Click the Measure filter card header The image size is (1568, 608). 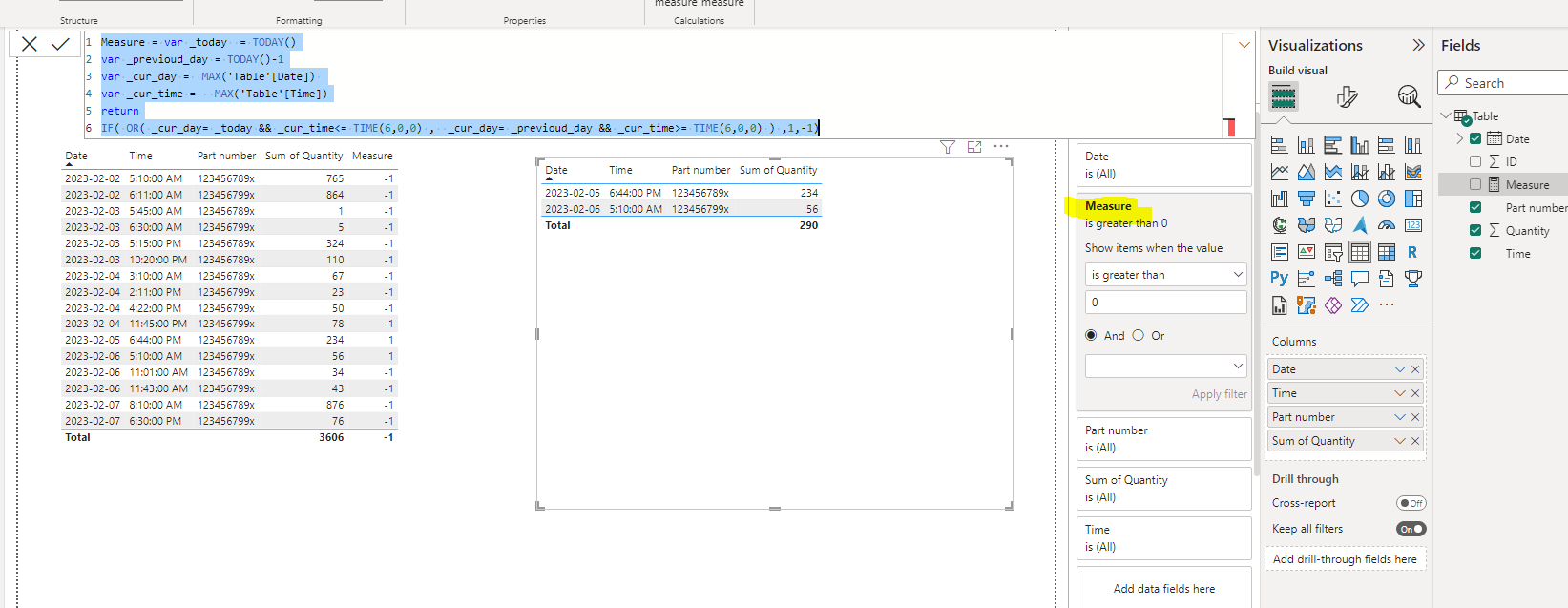pyautogui.click(x=1108, y=206)
